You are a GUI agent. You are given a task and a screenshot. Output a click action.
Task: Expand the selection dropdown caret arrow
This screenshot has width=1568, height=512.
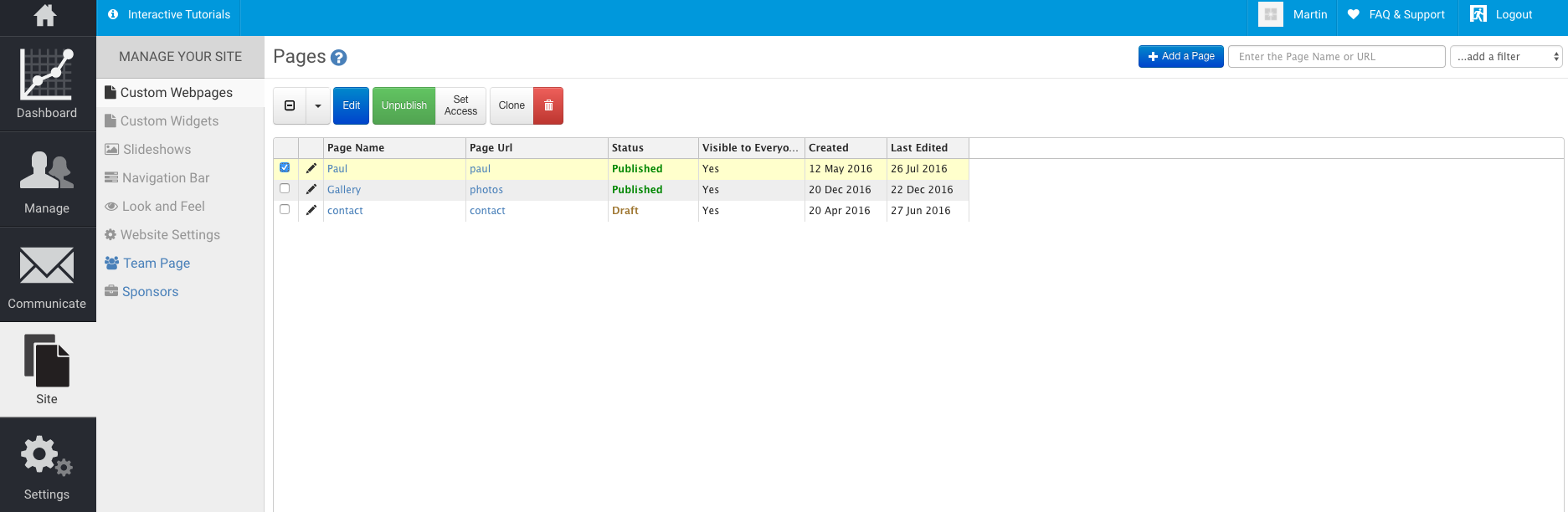(x=318, y=106)
